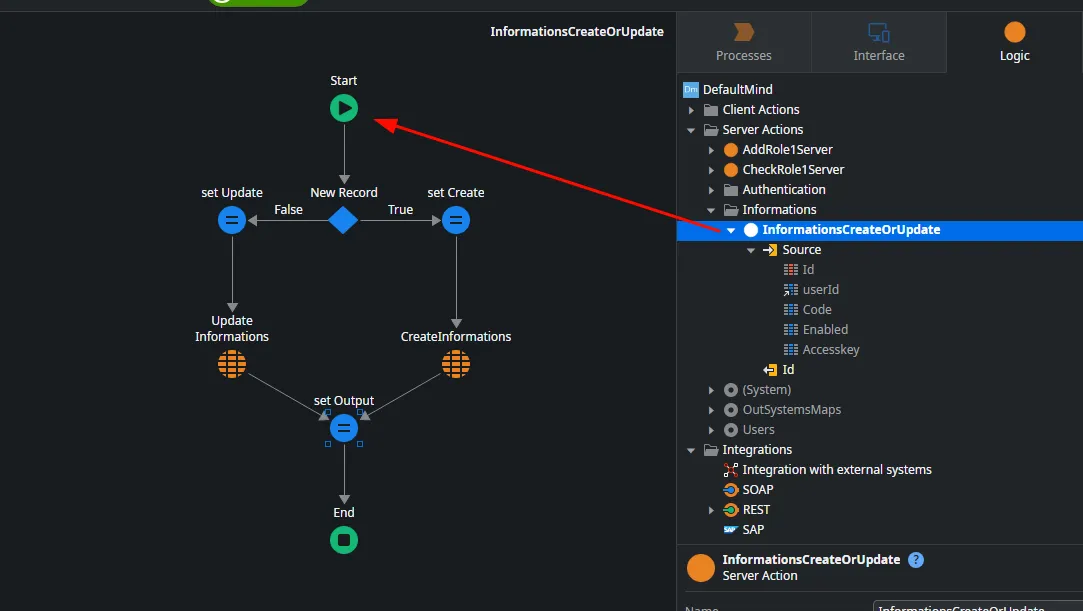Collapse the Source input parameter
The width and height of the screenshot is (1083, 611).
(751, 250)
